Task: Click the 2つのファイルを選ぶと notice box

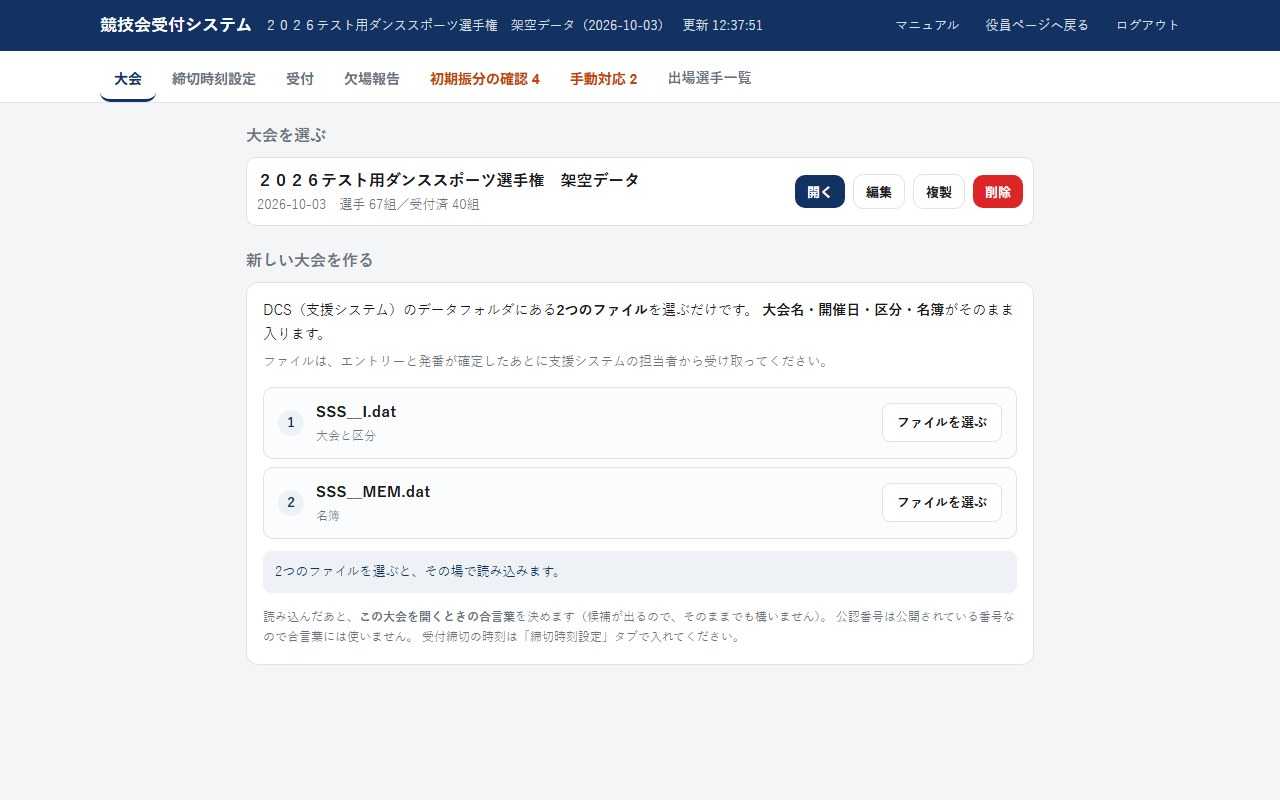Action: click(640, 572)
